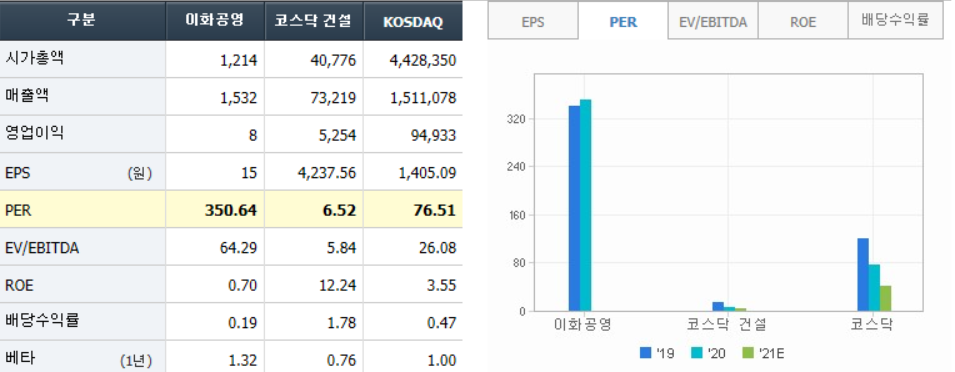Image resolution: width=955 pixels, height=372 pixels.
Task: Toggle the '20 legend cyan swatch
Action: [x=697, y=353]
